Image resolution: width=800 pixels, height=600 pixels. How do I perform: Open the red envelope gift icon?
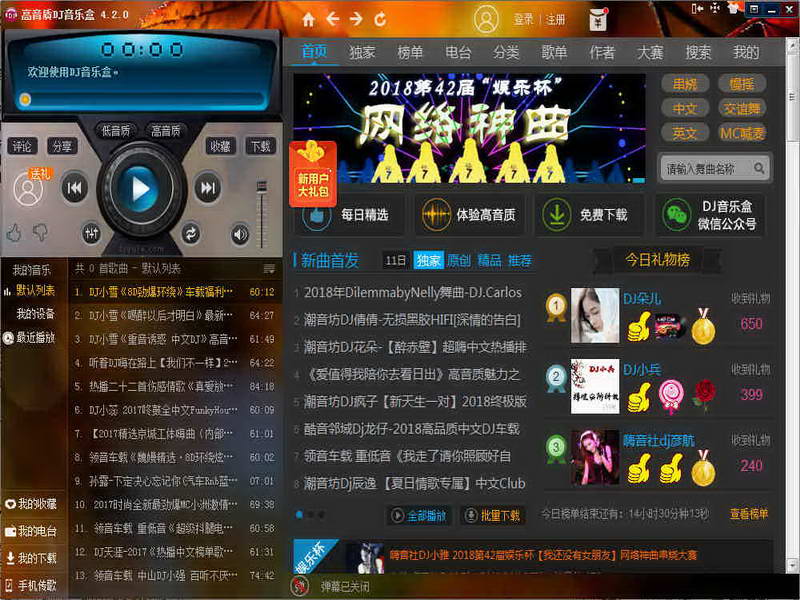598,19
